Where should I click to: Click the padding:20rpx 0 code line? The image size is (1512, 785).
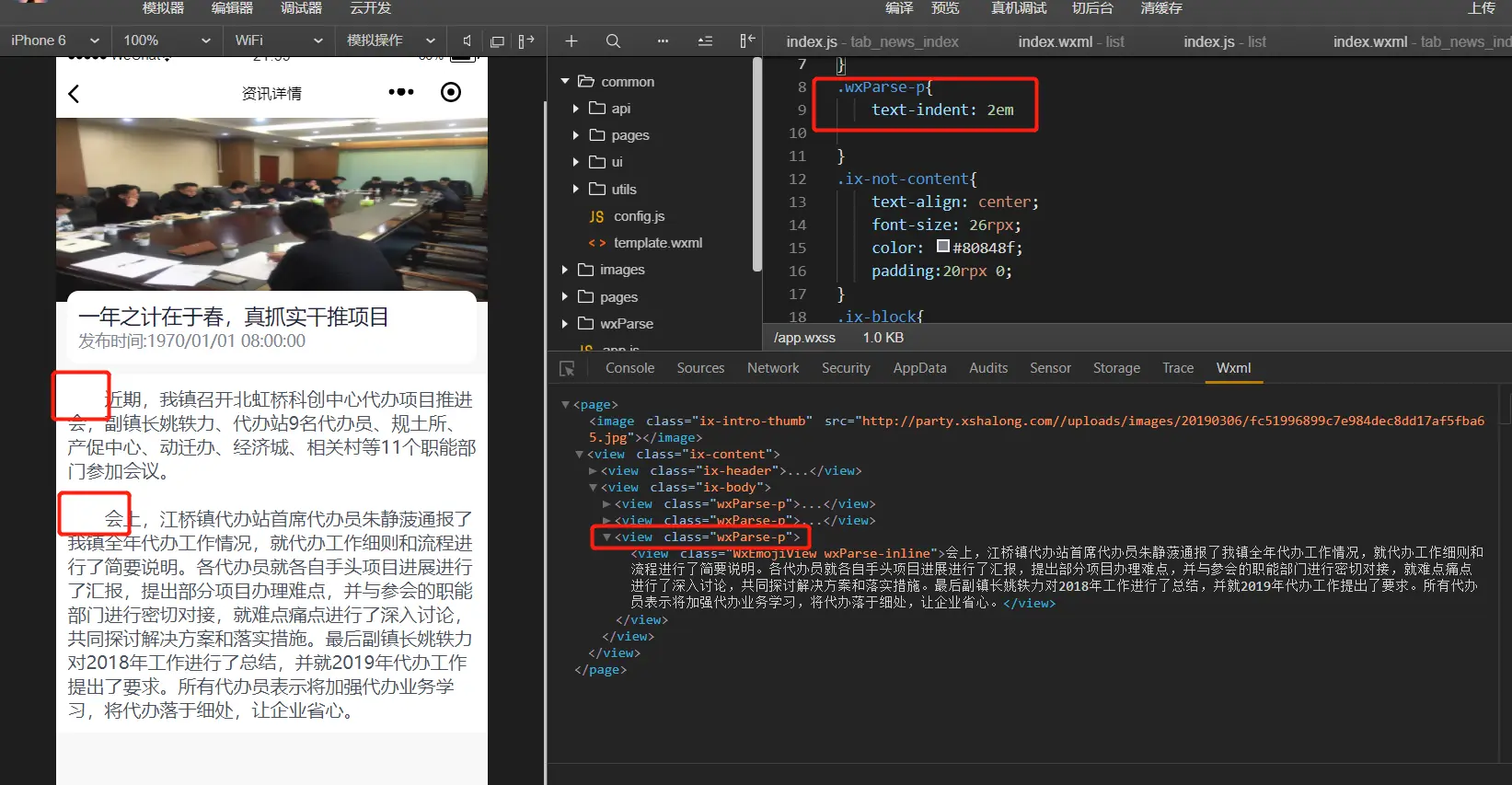click(x=941, y=271)
